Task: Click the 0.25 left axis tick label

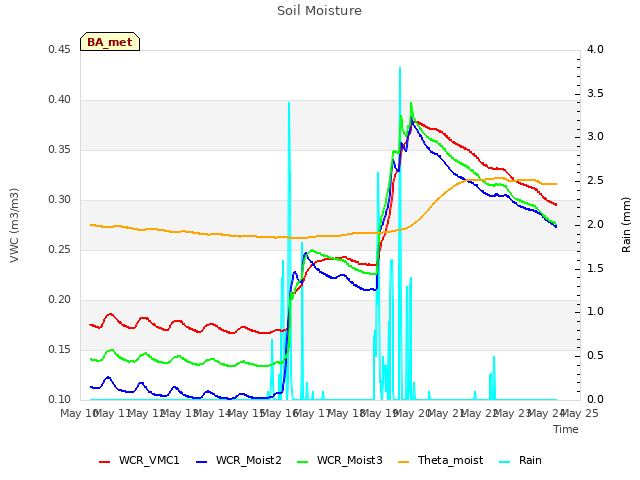Action: 59,249
